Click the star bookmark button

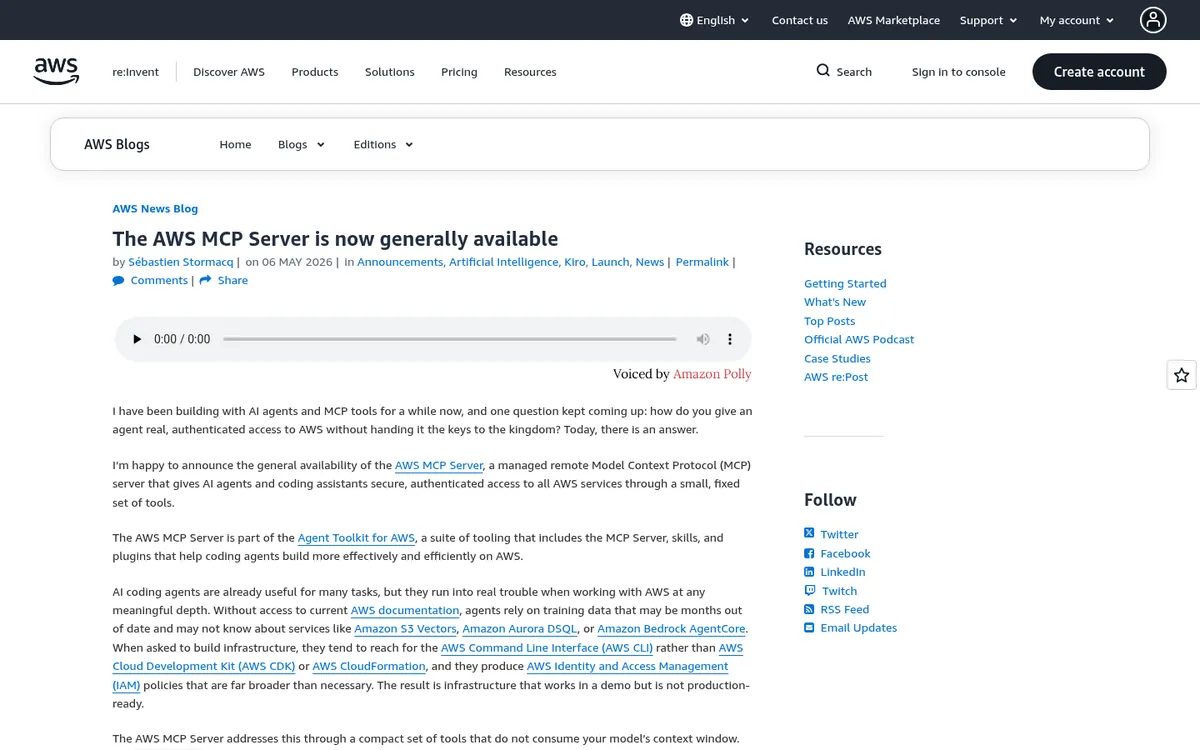pyautogui.click(x=1181, y=375)
